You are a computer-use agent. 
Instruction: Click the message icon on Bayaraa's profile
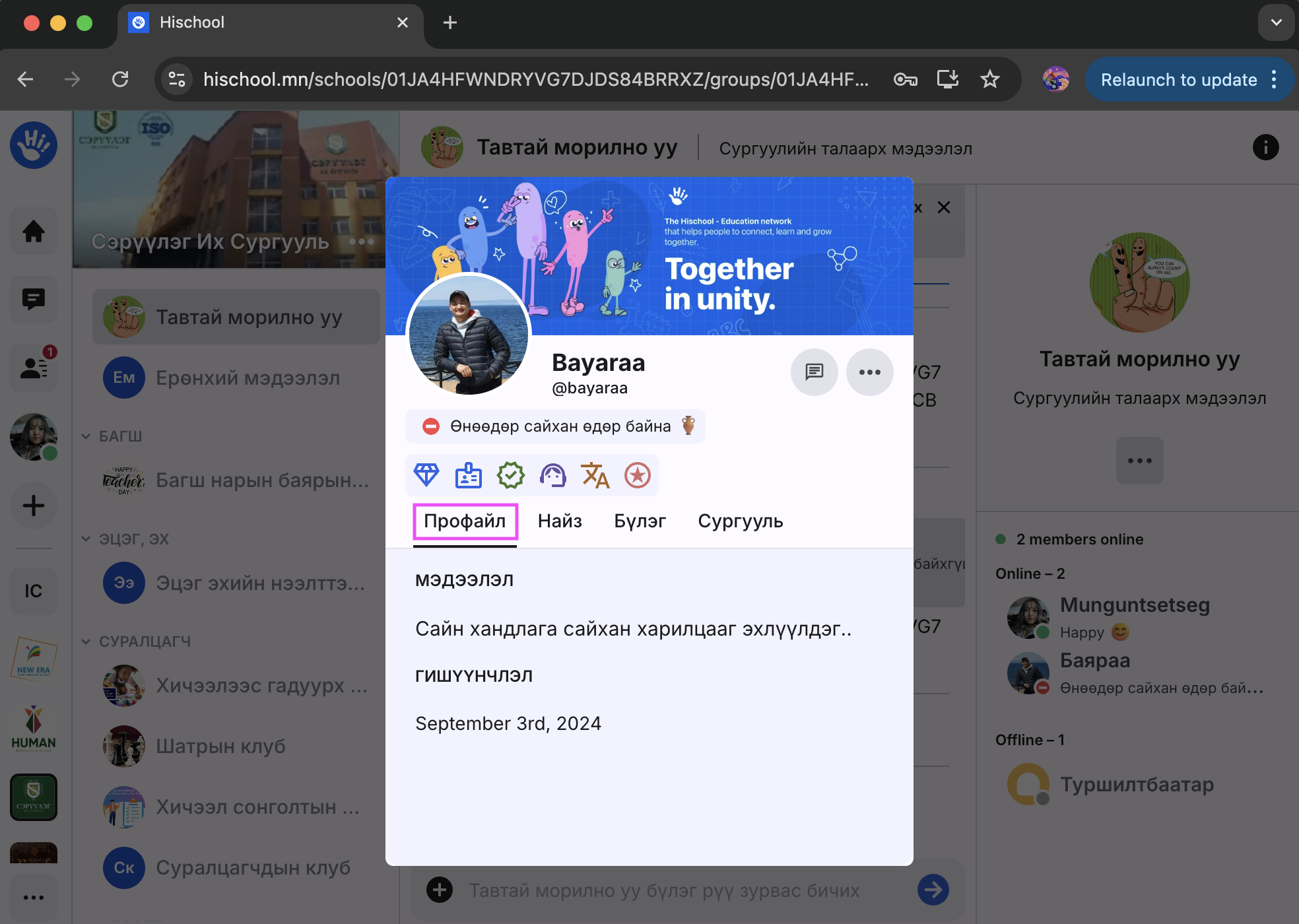[x=814, y=372]
